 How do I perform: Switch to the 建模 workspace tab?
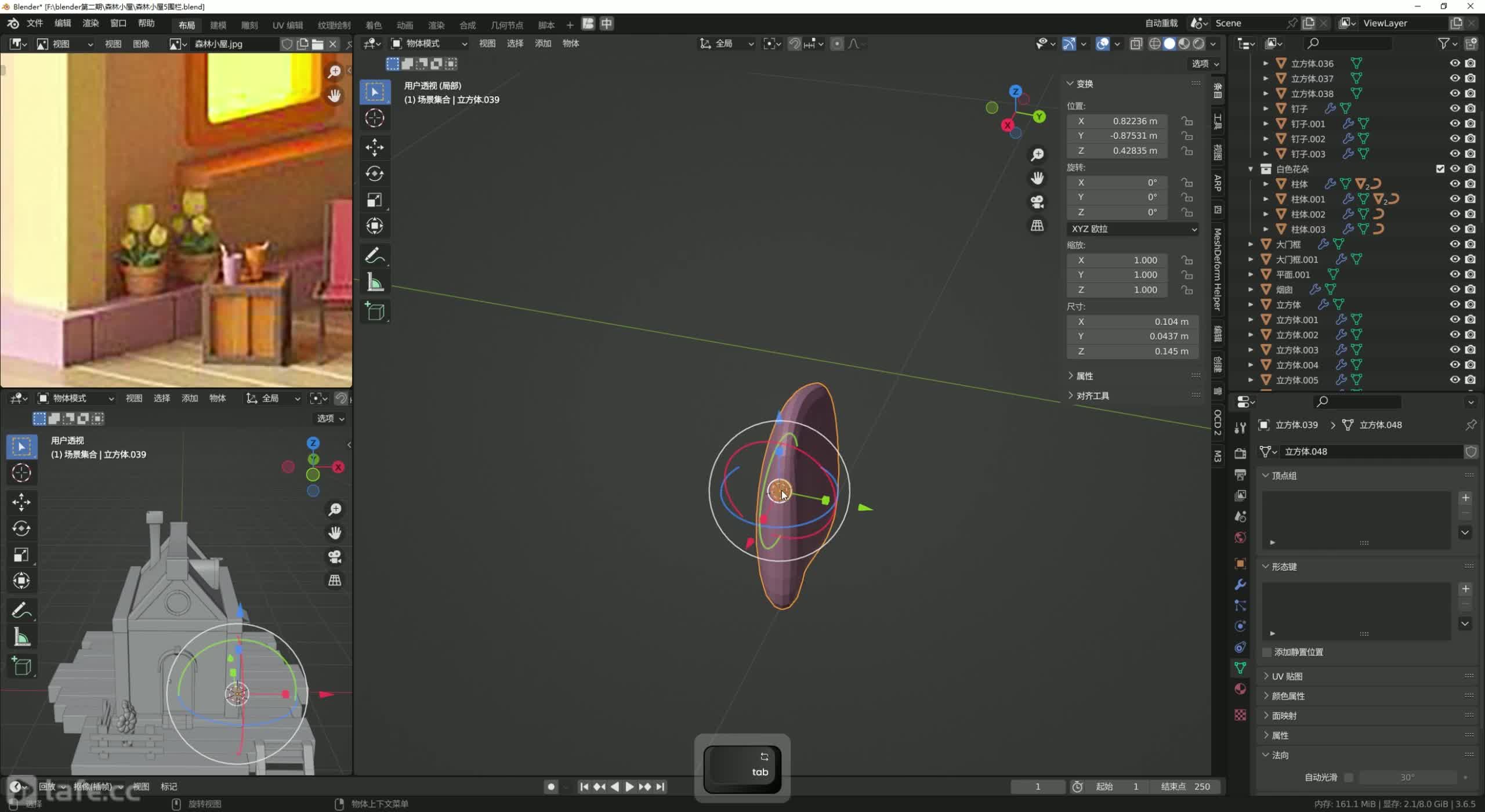pyautogui.click(x=218, y=25)
